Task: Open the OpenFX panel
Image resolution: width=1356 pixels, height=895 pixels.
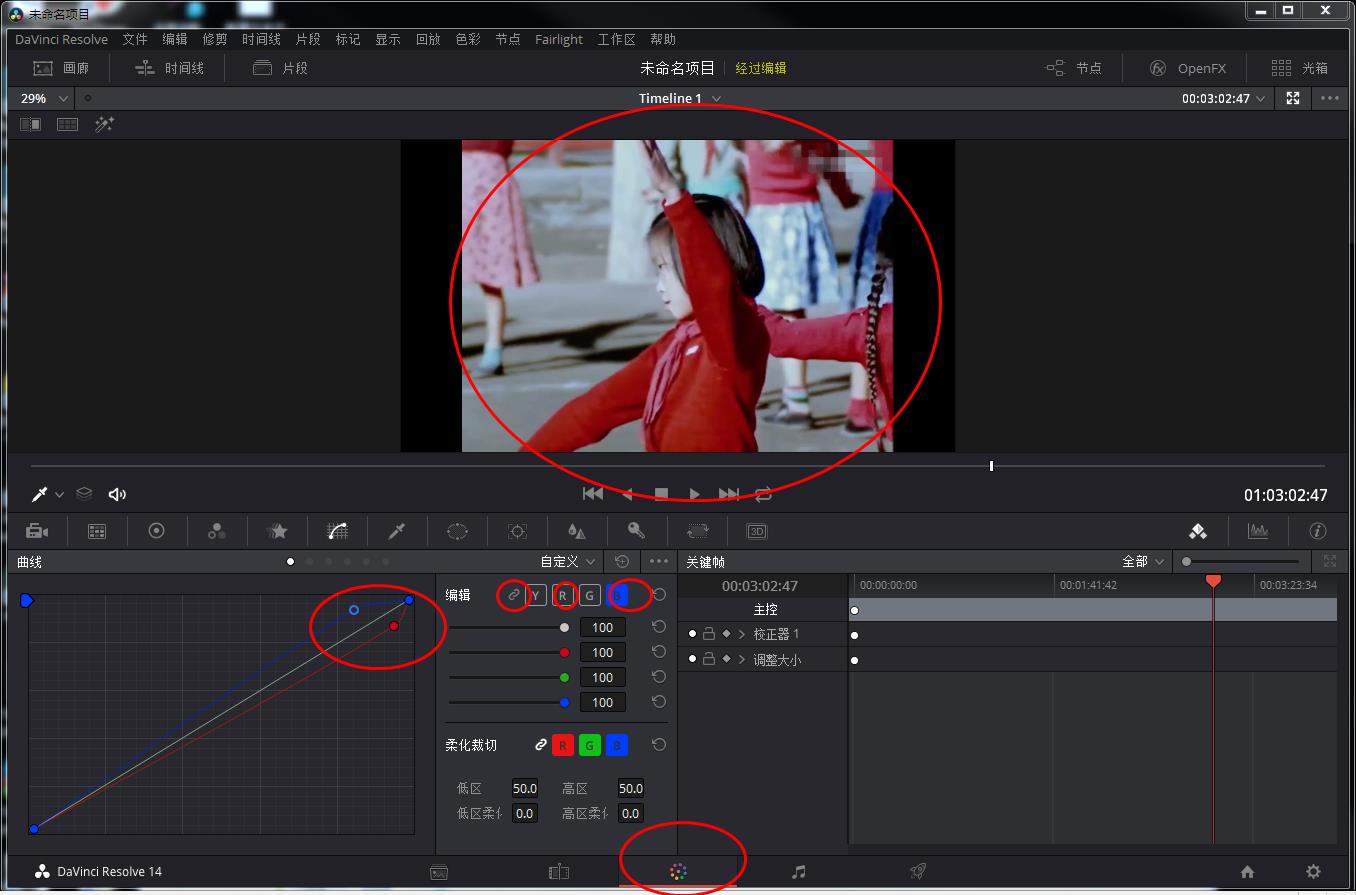Action: 1187,68
